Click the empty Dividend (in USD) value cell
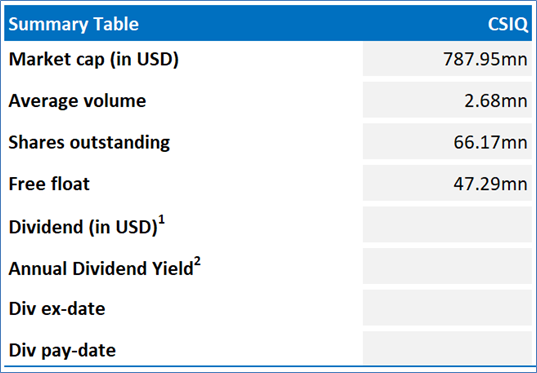Image resolution: width=537 pixels, height=373 pixels. [x=447, y=224]
